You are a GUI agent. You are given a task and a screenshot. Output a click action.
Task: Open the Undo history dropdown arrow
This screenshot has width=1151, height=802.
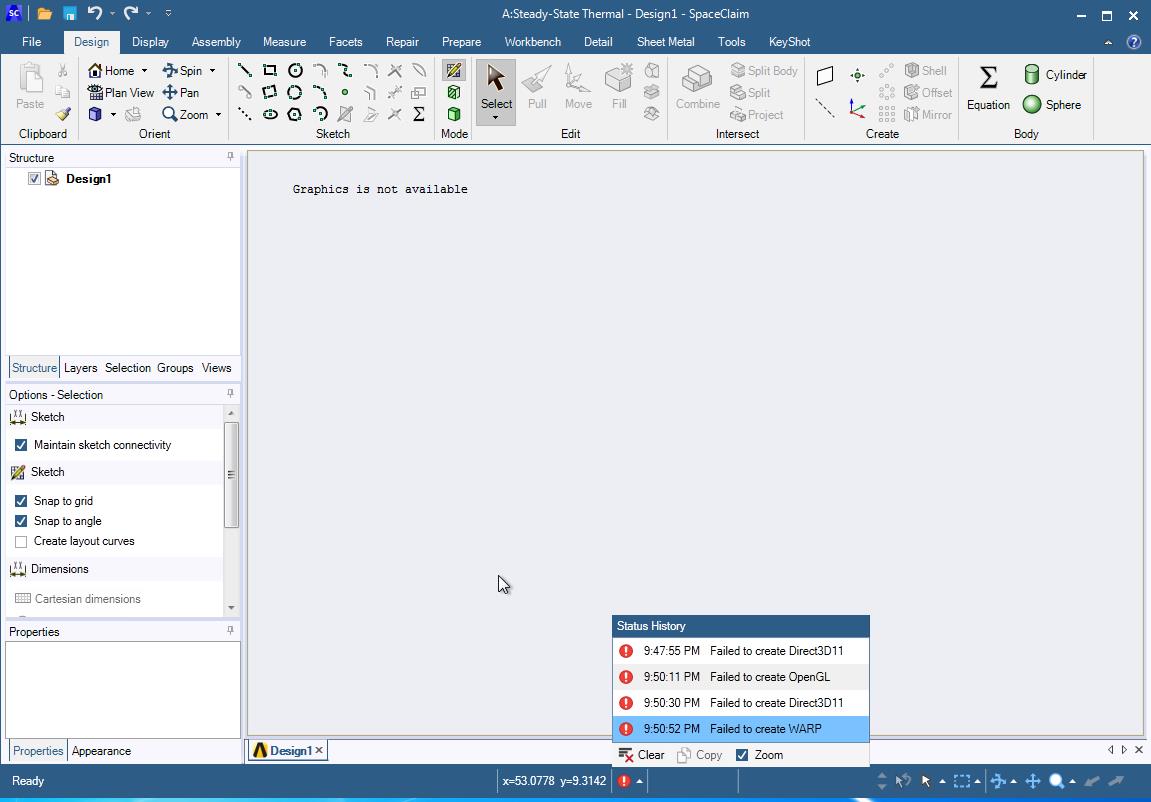[112, 13]
